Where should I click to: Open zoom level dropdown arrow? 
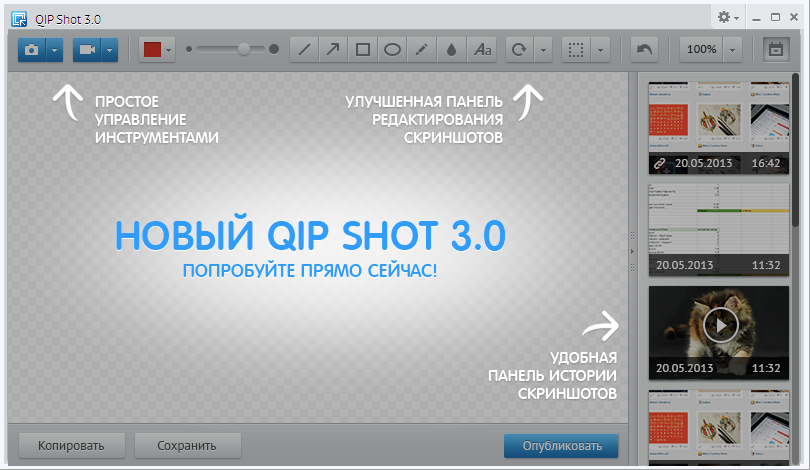[x=733, y=50]
